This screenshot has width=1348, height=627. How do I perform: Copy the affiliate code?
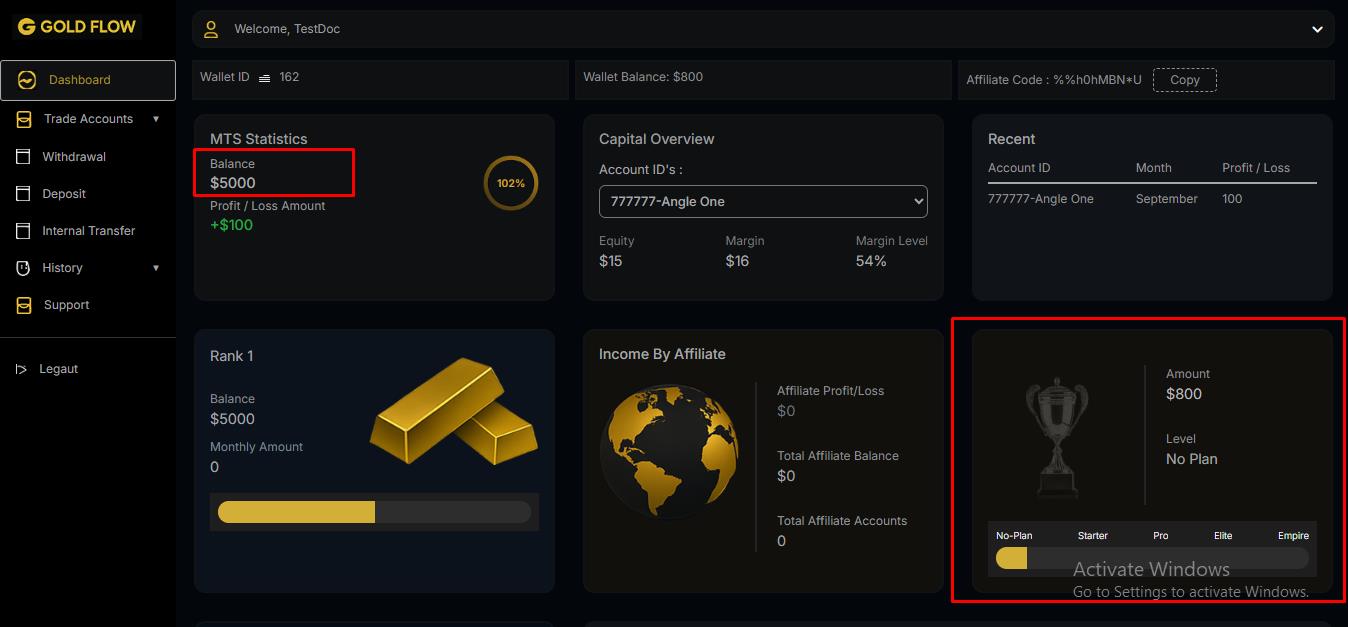(x=1185, y=80)
